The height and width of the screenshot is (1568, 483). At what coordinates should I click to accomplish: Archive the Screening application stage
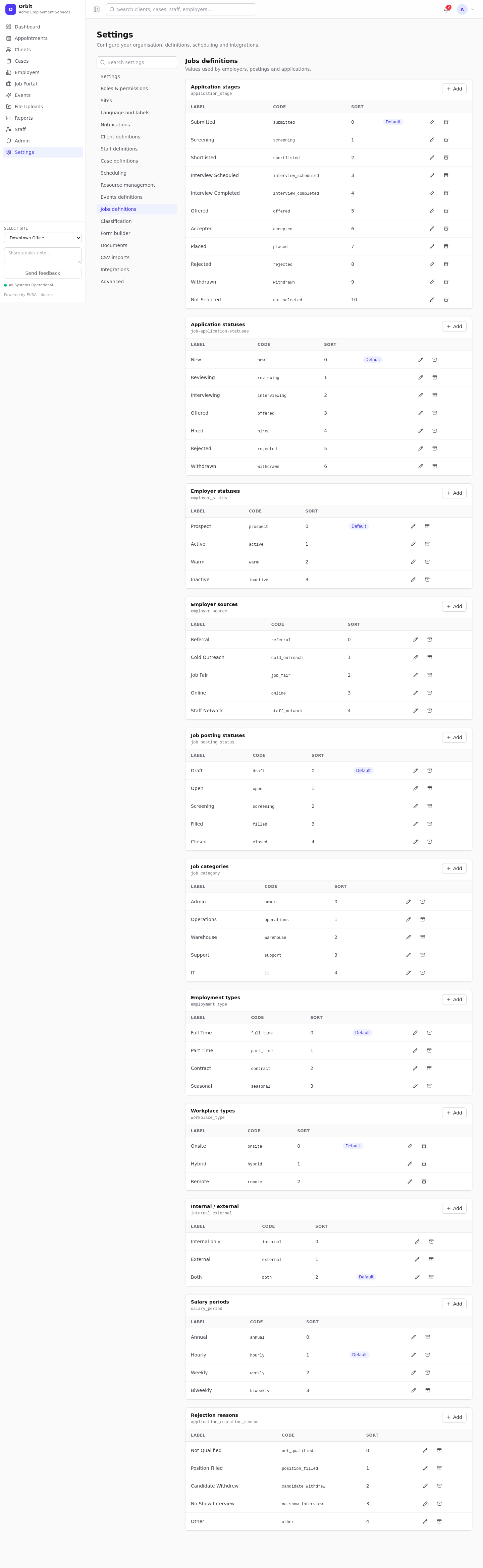(x=446, y=140)
